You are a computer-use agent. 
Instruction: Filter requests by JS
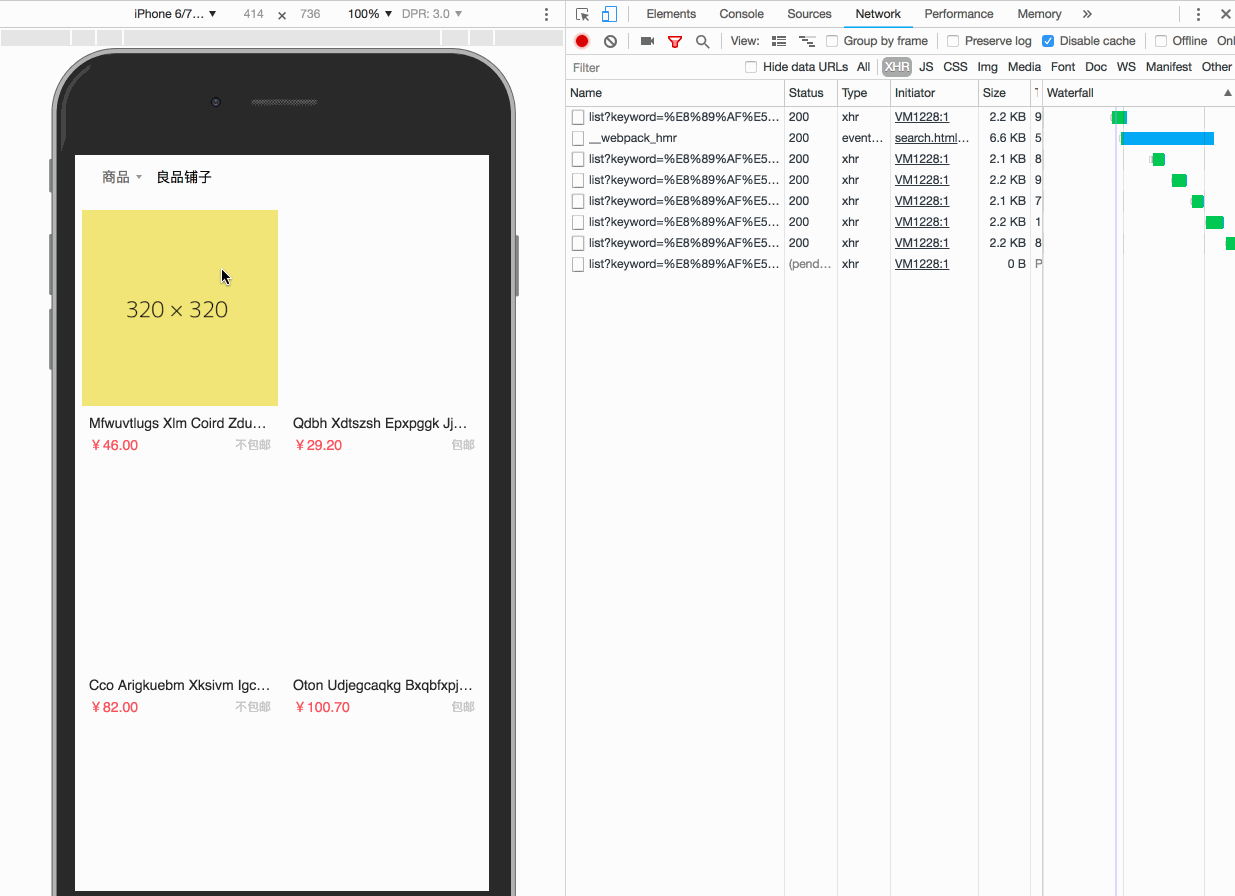[926, 67]
